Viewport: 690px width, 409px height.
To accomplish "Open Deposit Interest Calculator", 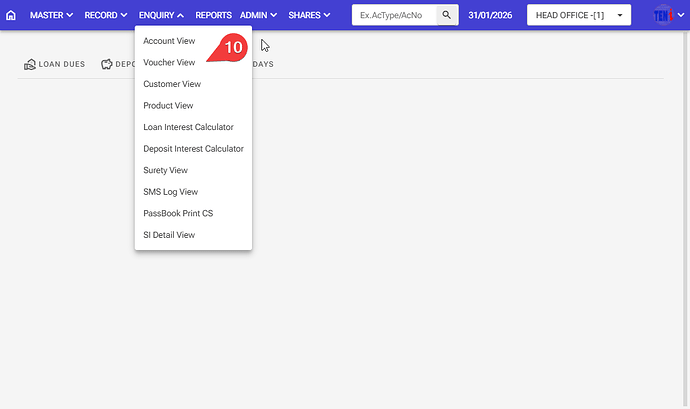I will [x=193, y=149].
